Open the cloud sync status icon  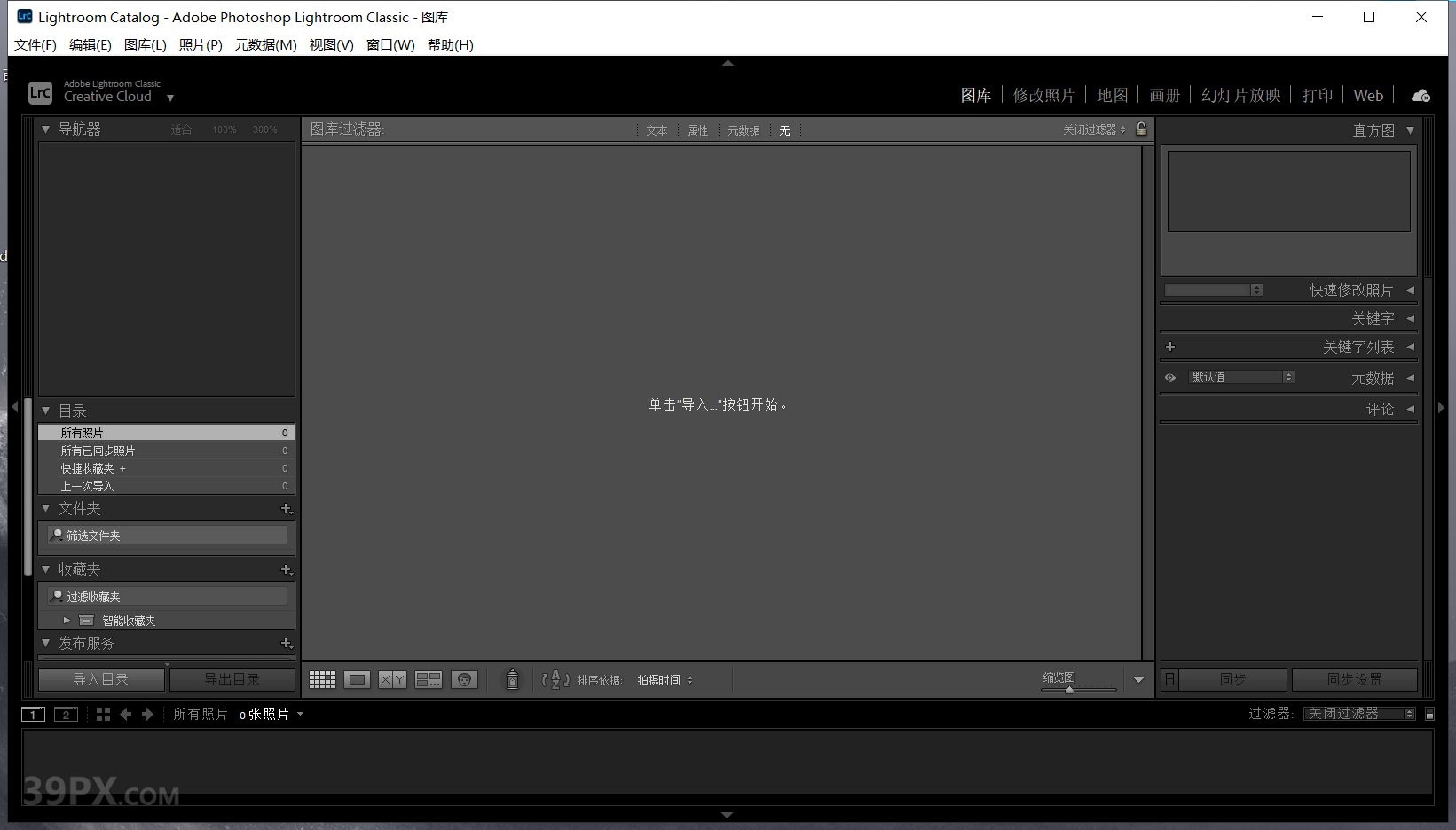[x=1421, y=96]
